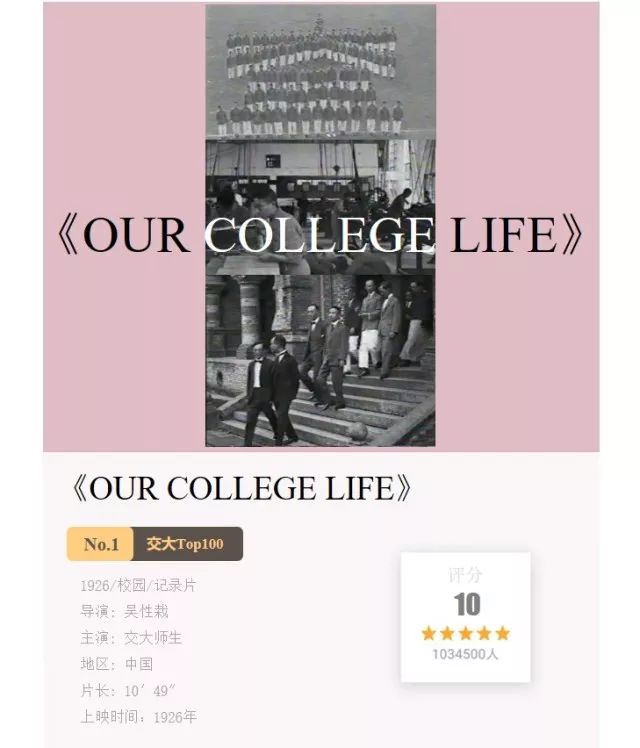Click the smaller OUR COLLEGE LIFE heading
Image resolution: width=640 pixels, height=748 pixels.
(x=241, y=488)
